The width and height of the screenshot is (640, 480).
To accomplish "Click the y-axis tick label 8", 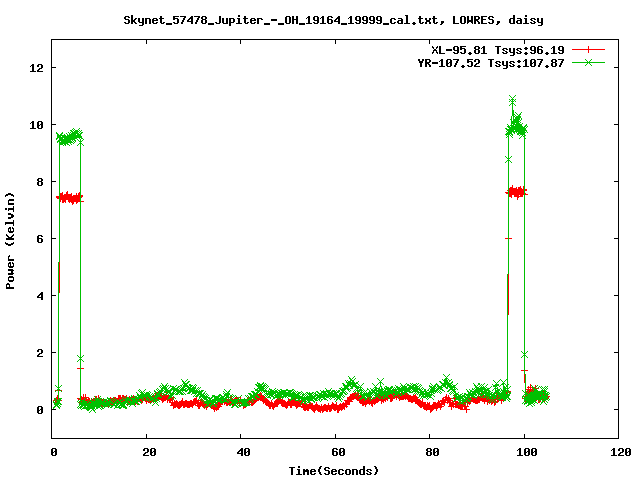I will [40, 182].
